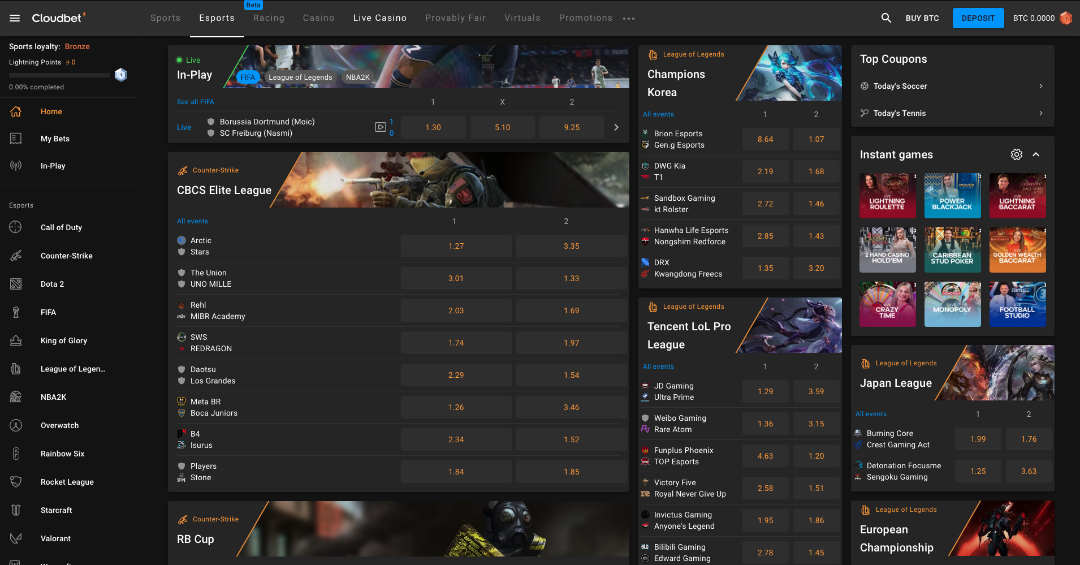
Task: Open Monopoly game thumbnail
Action: tap(952, 304)
